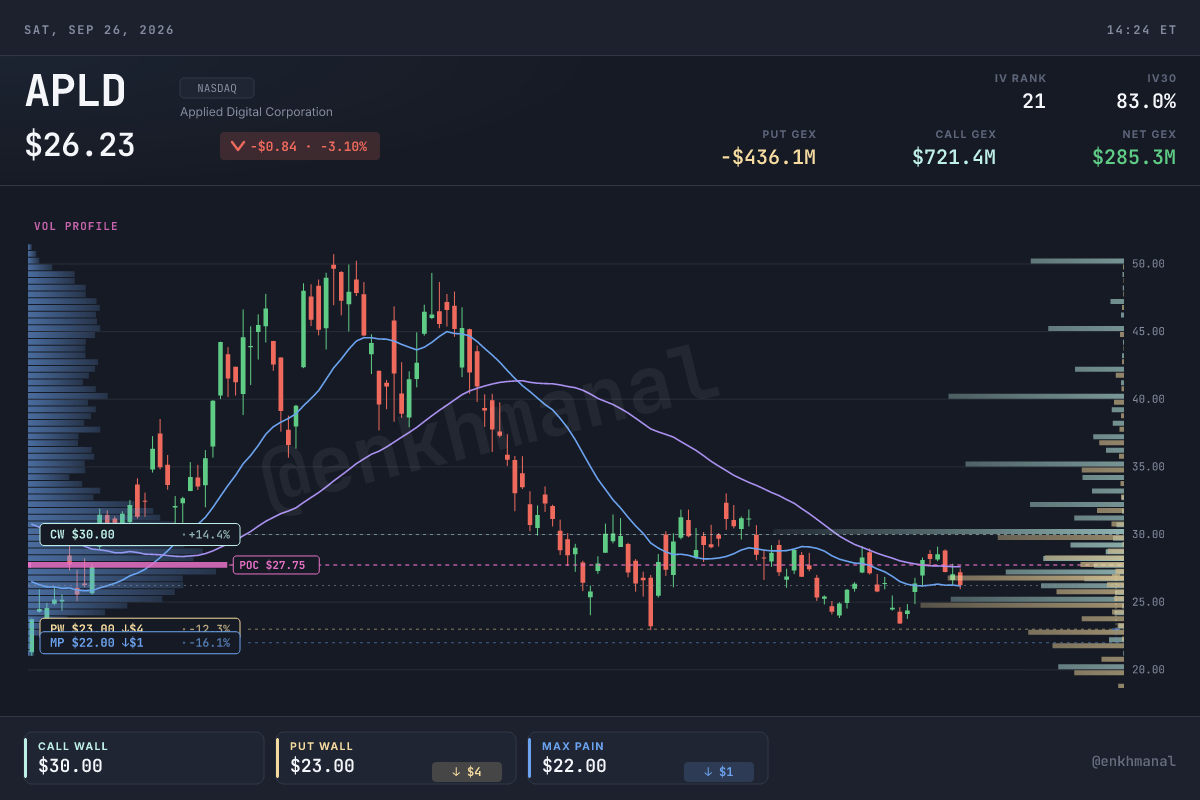
Task: Open the MAX PAIN $22.00 card
Action: coord(648,758)
